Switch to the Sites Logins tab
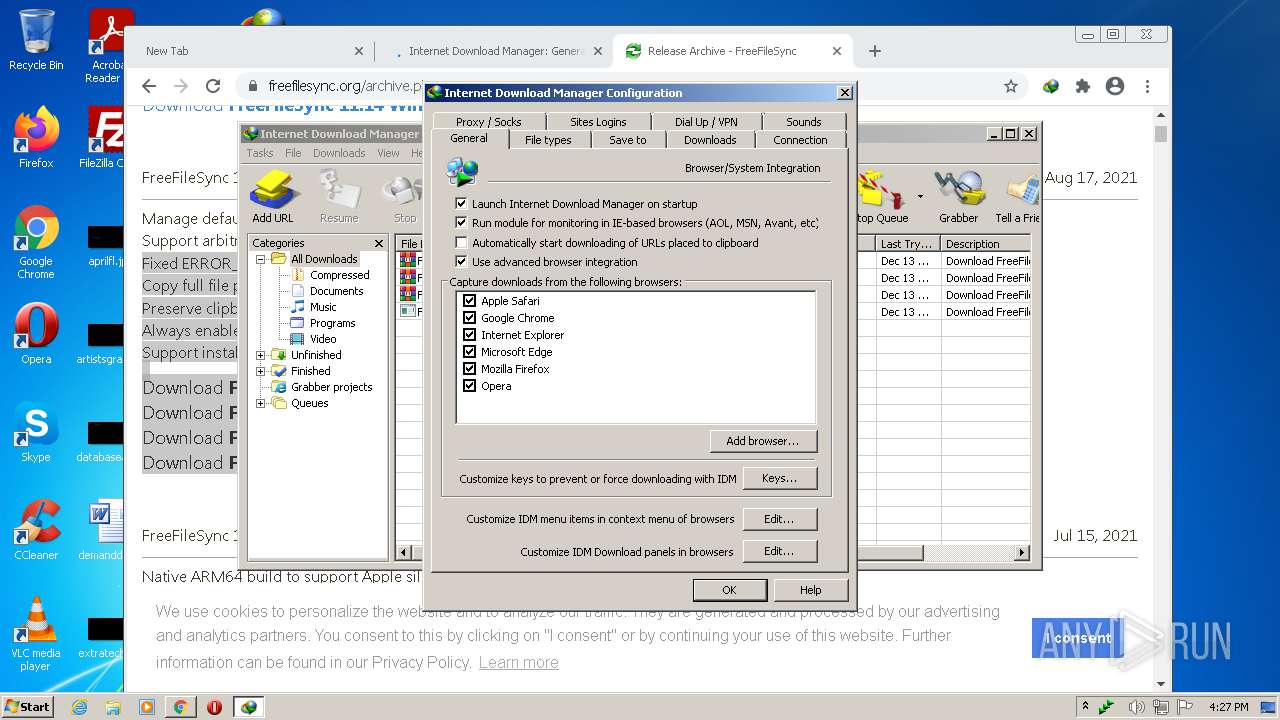 [x=598, y=122]
